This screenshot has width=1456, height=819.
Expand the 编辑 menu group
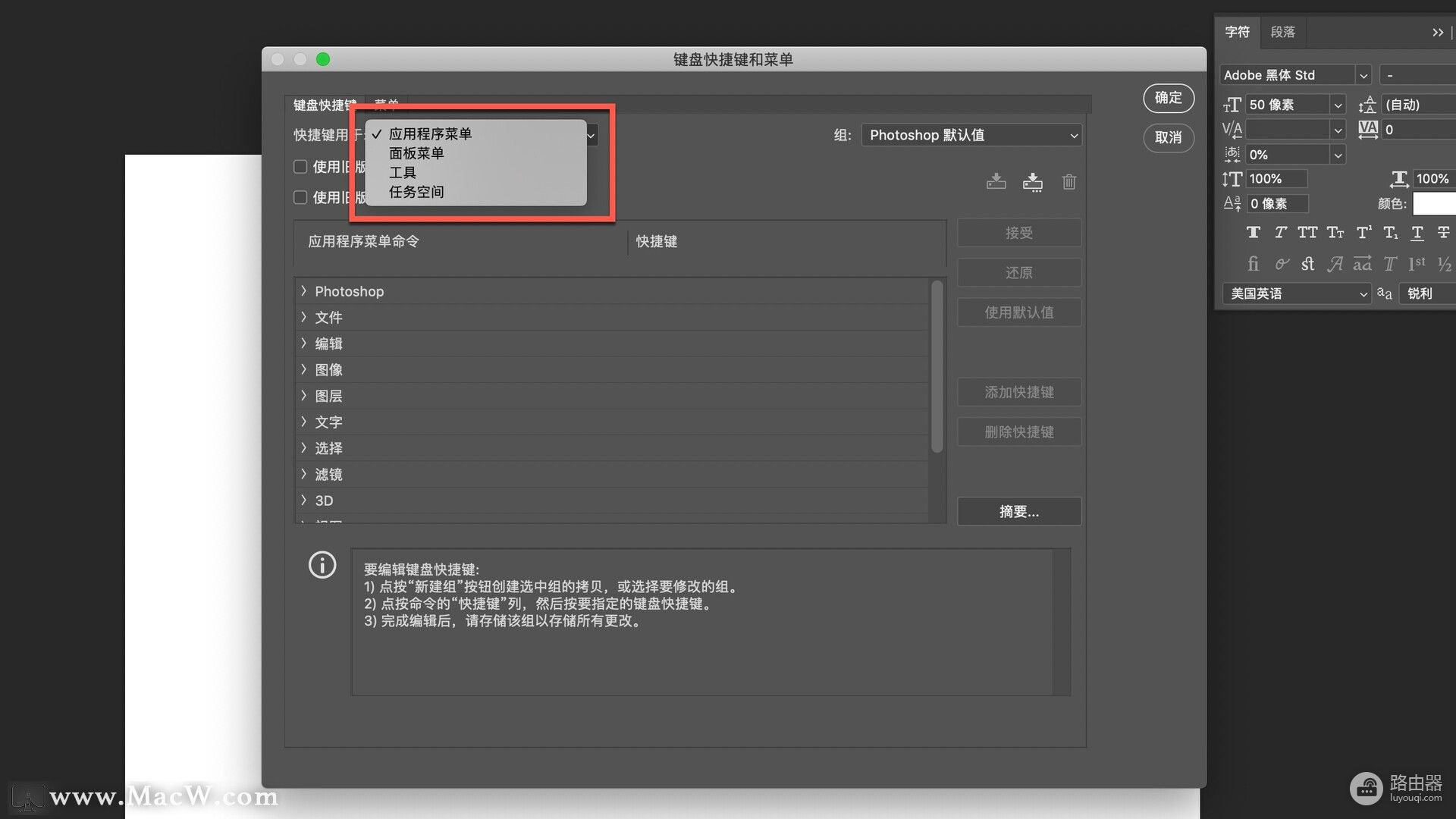pos(303,344)
